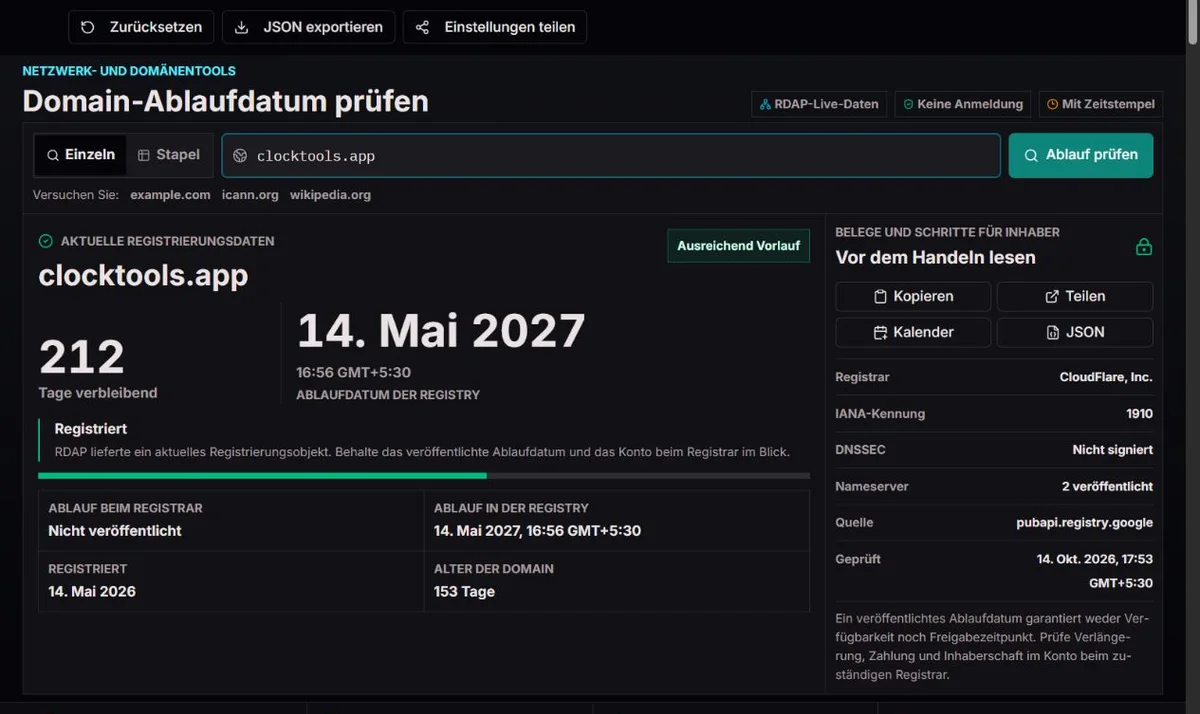The image size is (1200, 714).
Task: Click the Ablauf prüfen button
Action: click(1081, 155)
